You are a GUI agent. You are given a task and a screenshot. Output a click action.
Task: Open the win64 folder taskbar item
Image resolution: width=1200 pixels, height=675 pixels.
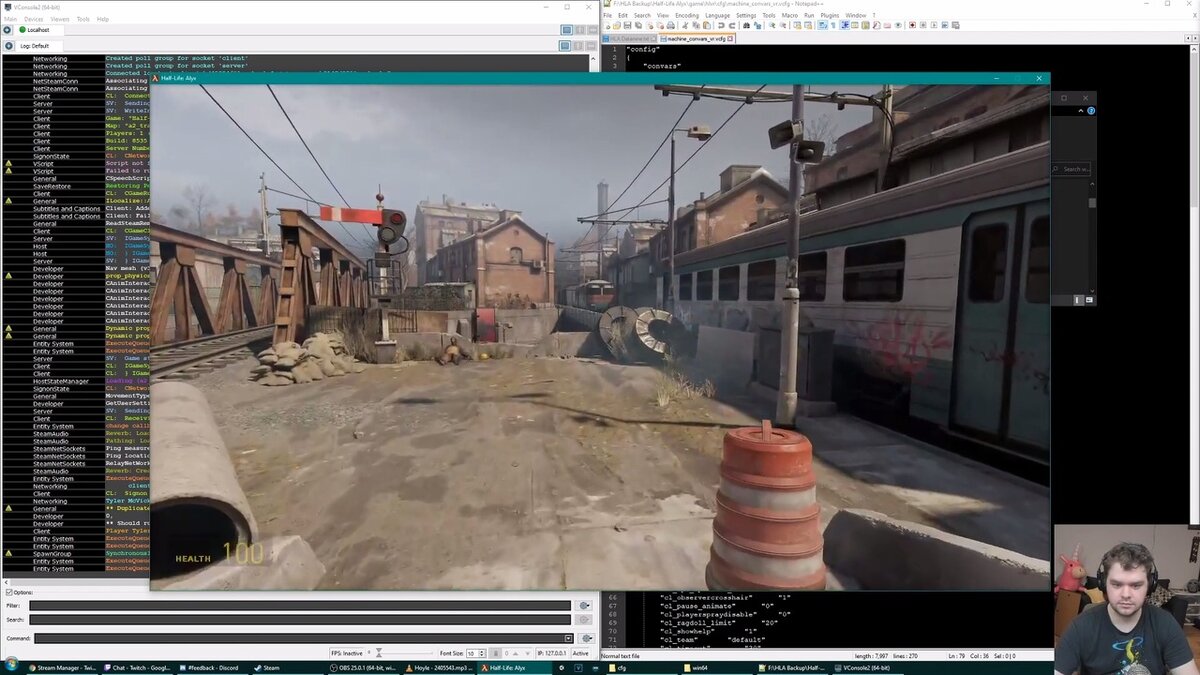[715, 668]
